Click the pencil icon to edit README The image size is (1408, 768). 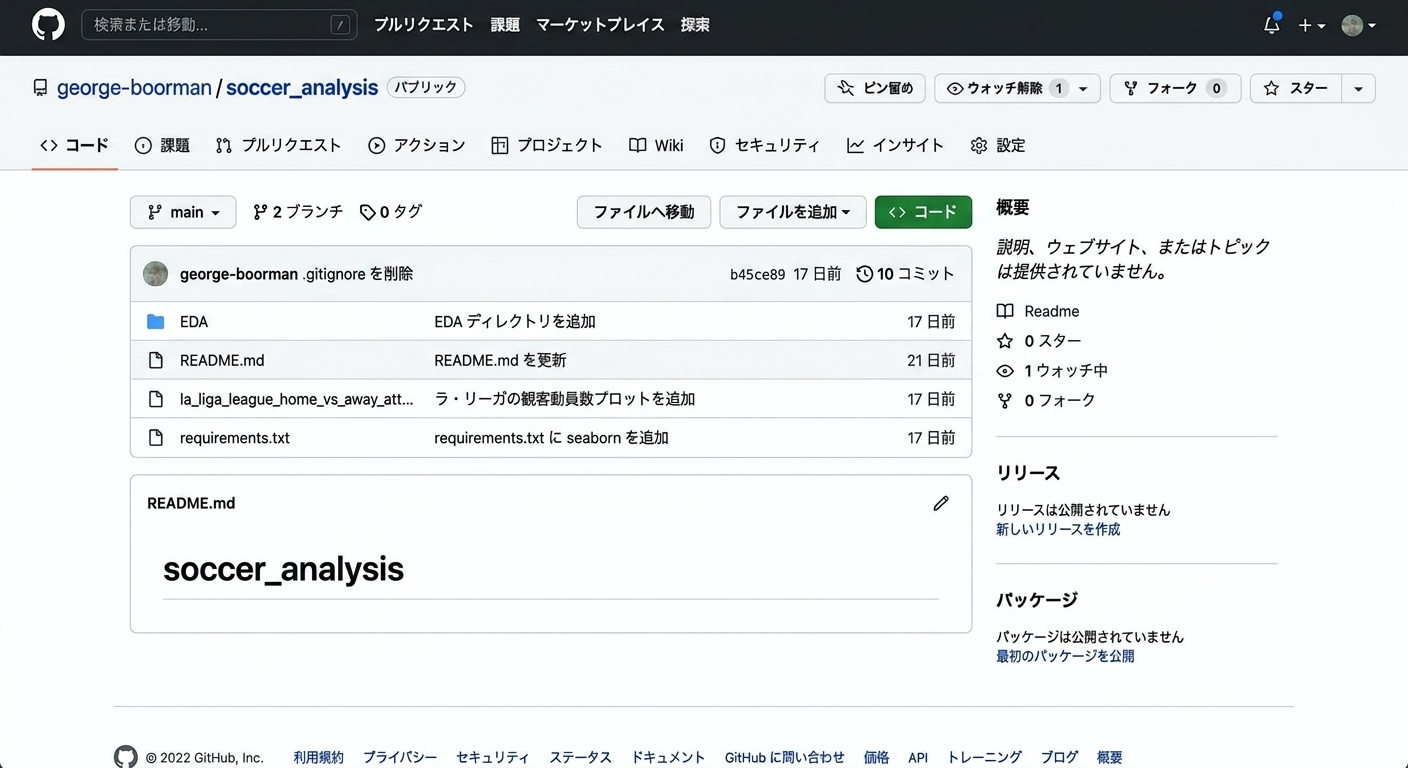[x=941, y=503]
